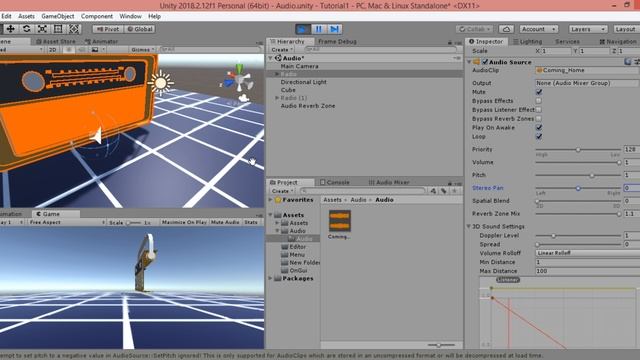This screenshot has height=360, width=640.
Task: Open the Collab dropdown
Action: click(x=474, y=29)
